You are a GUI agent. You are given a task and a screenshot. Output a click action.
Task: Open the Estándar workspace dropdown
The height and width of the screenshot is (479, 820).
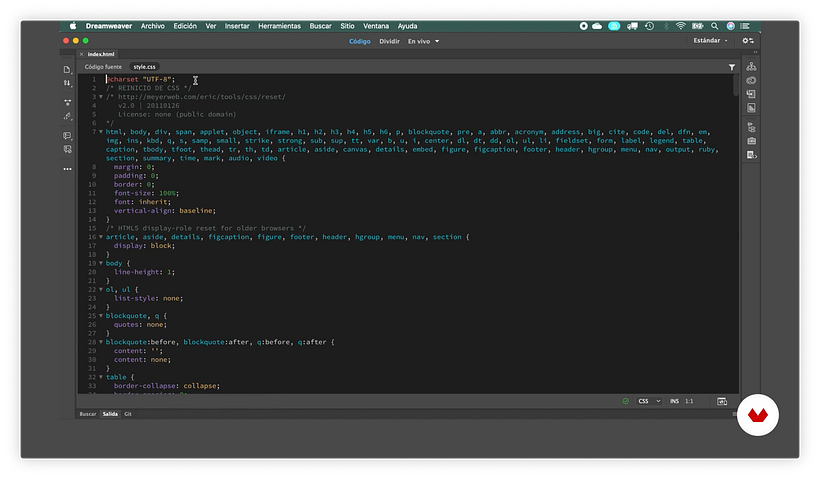coord(710,40)
